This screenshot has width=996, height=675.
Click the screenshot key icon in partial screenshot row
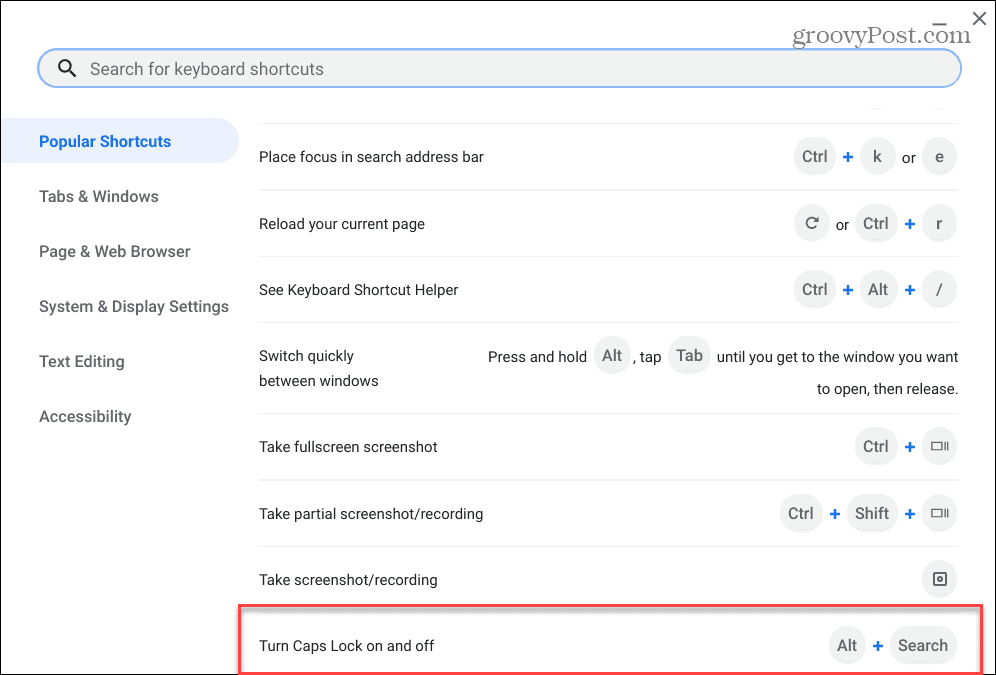pos(938,513)
